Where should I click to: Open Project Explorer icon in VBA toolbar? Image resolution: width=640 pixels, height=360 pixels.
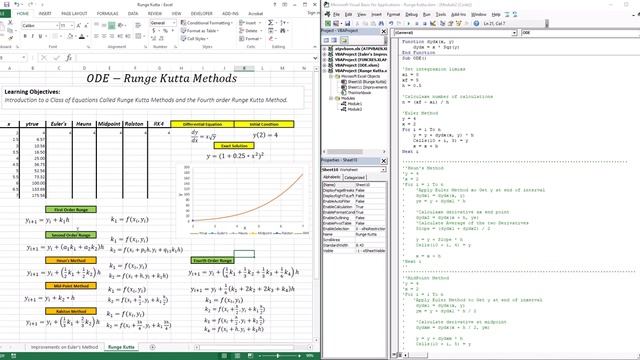pos(442,24)
